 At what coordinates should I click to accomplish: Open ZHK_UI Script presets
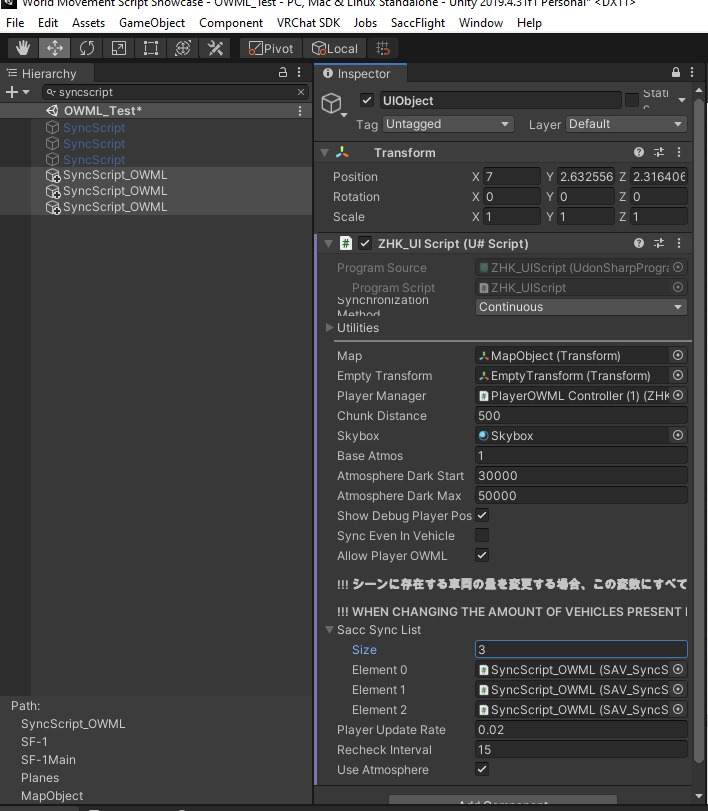[659, 243]
